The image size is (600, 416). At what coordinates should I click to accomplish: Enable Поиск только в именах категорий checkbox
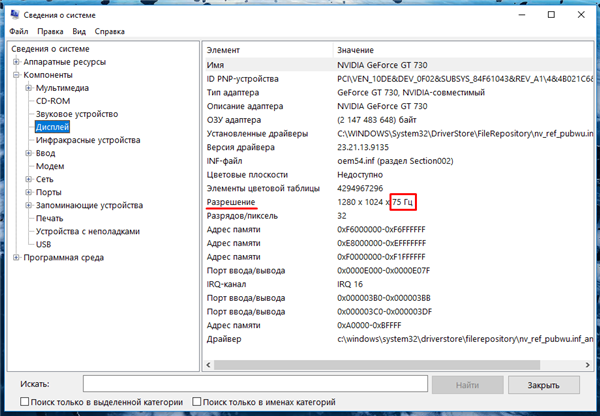tap(197, 401)
